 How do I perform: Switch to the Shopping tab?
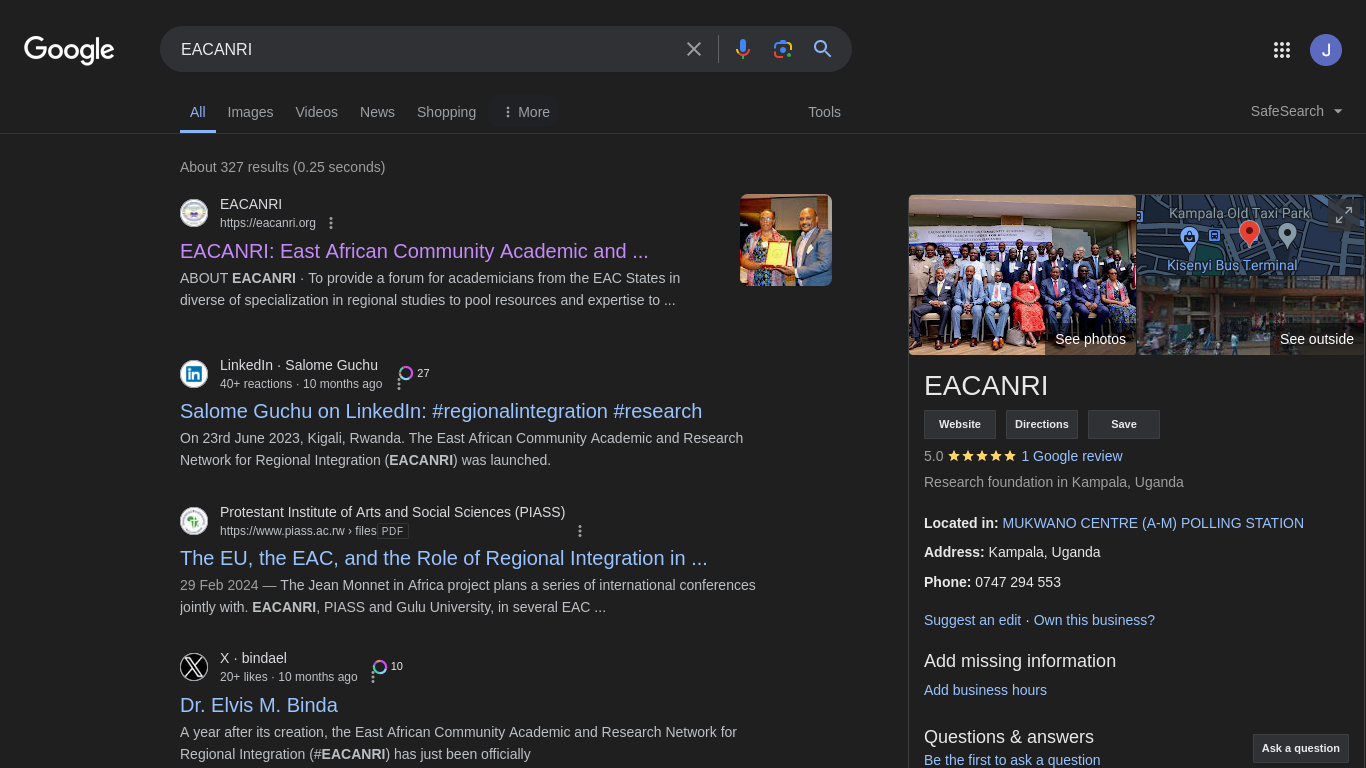point(446,112)
